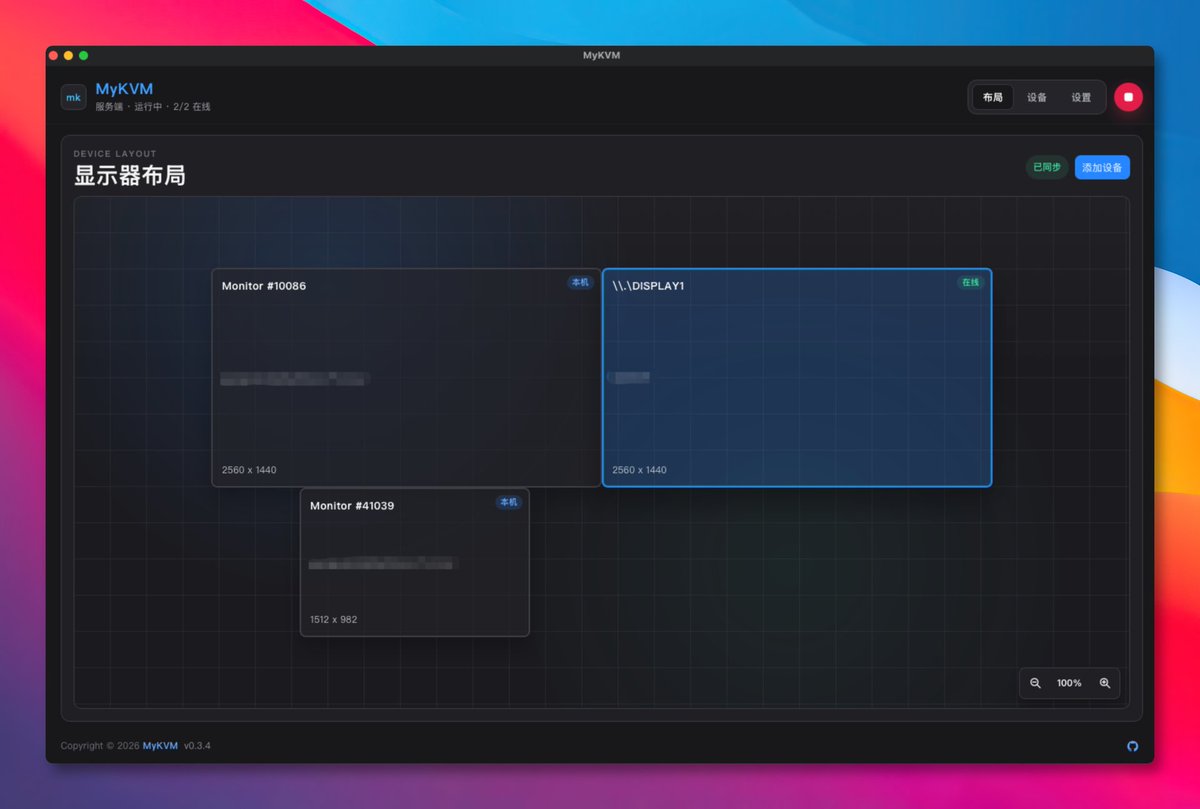Open the 设置 tab

1081,97
